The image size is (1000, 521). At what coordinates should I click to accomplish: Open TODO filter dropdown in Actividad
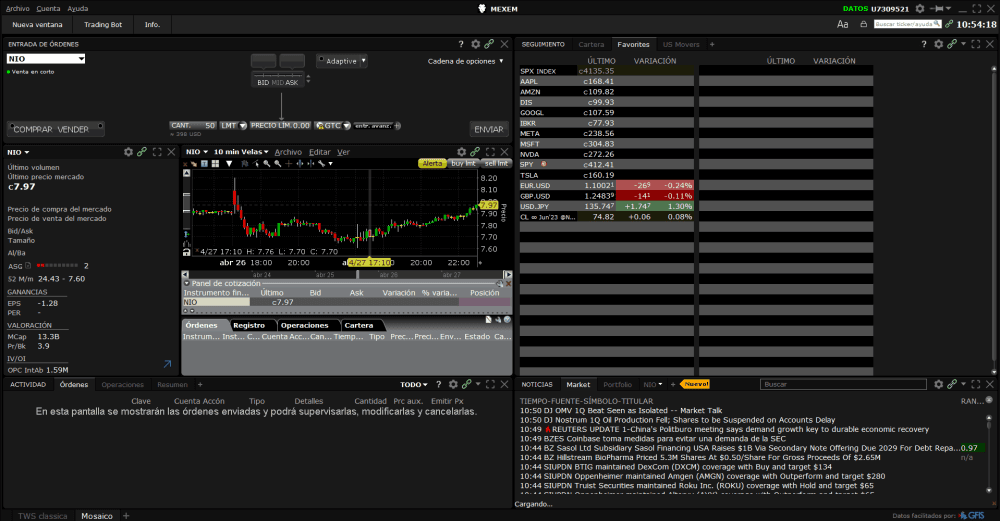click(x=414, y=385)
